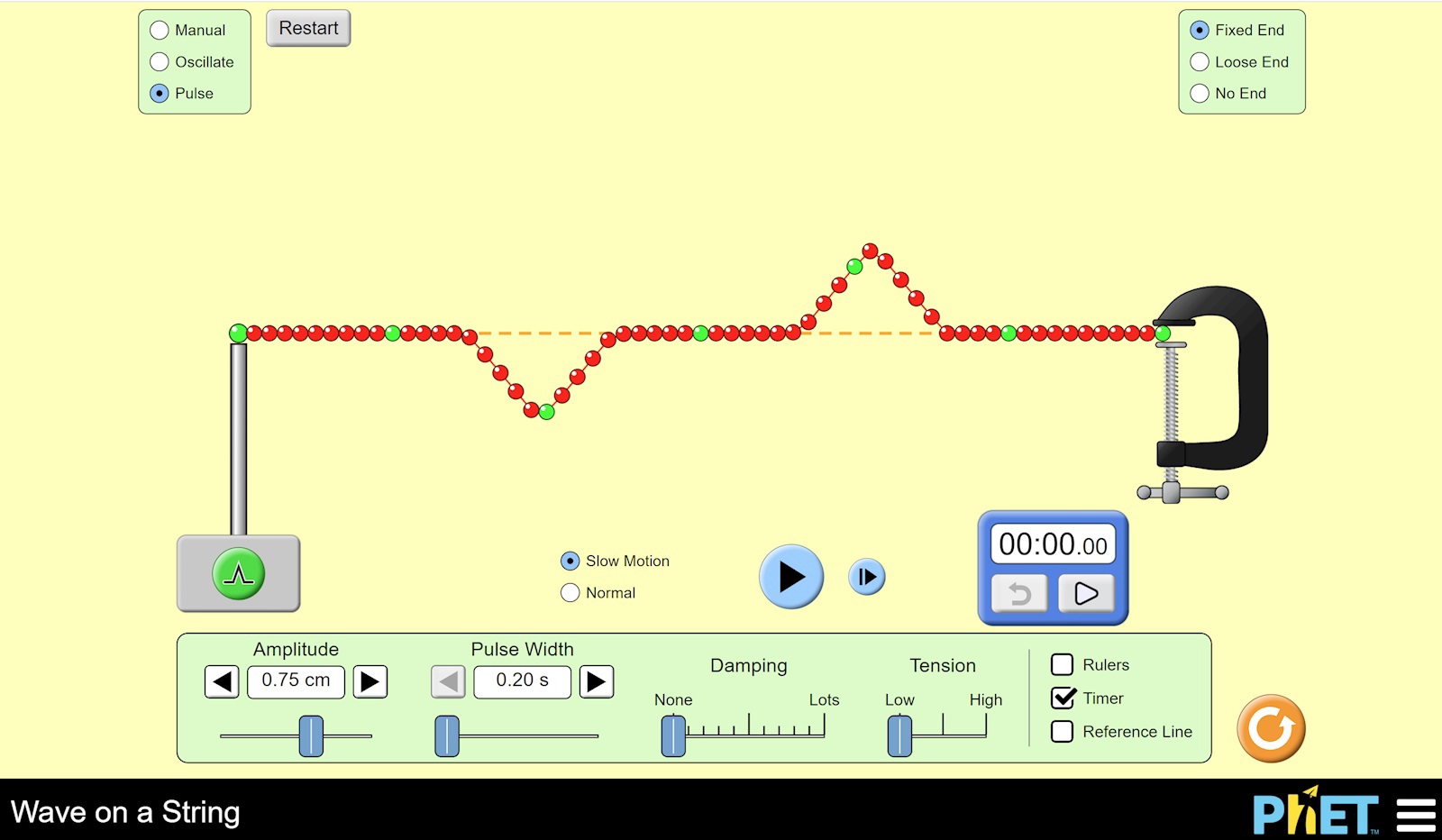This screenshot has width=1442, height=840.
Task: Open the PhET hamburger menu
Action: pyautogui.click(x=1416, y=815)
